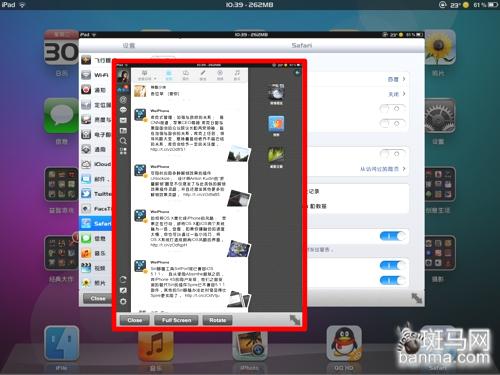This screenshot has width=500, height=375.
Task: Select the music note icon in Weibo top bar
Action: point(237,75)
